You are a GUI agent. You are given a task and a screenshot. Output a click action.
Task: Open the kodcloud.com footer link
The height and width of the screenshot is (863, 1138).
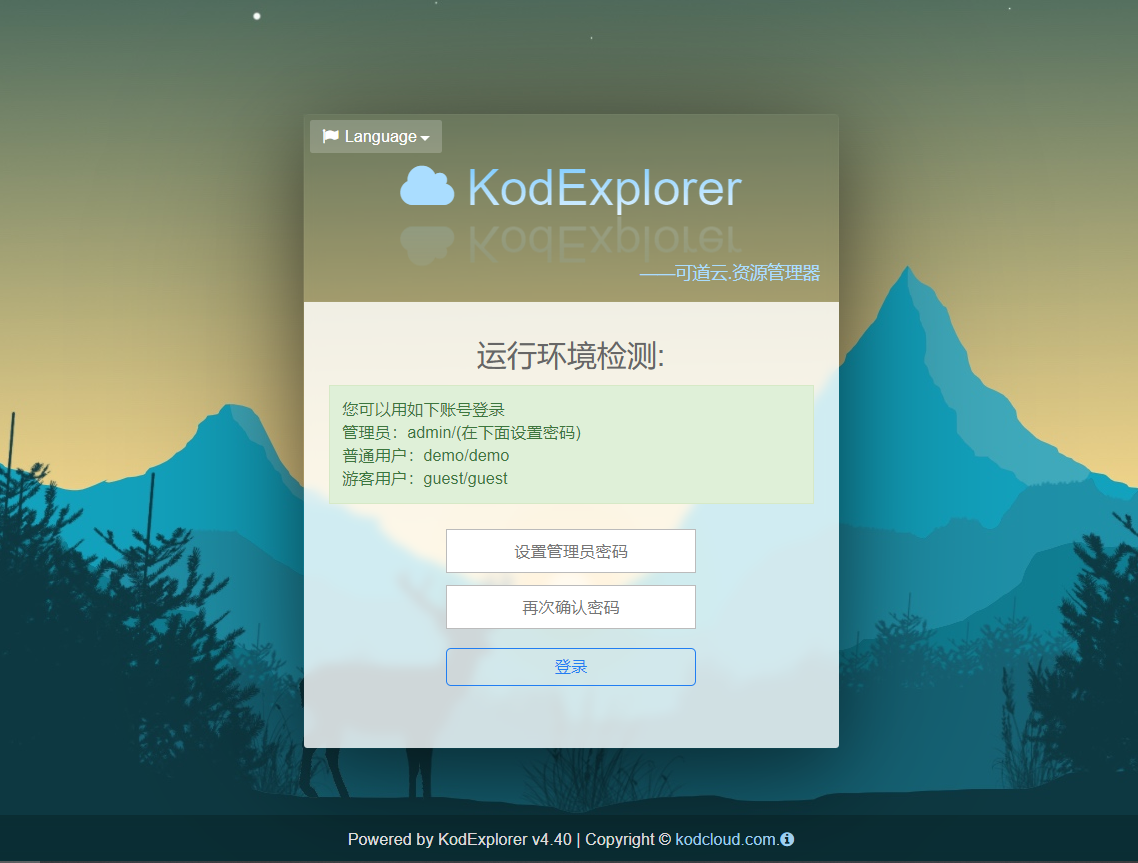pyautogui.click(x=727, y=839)
